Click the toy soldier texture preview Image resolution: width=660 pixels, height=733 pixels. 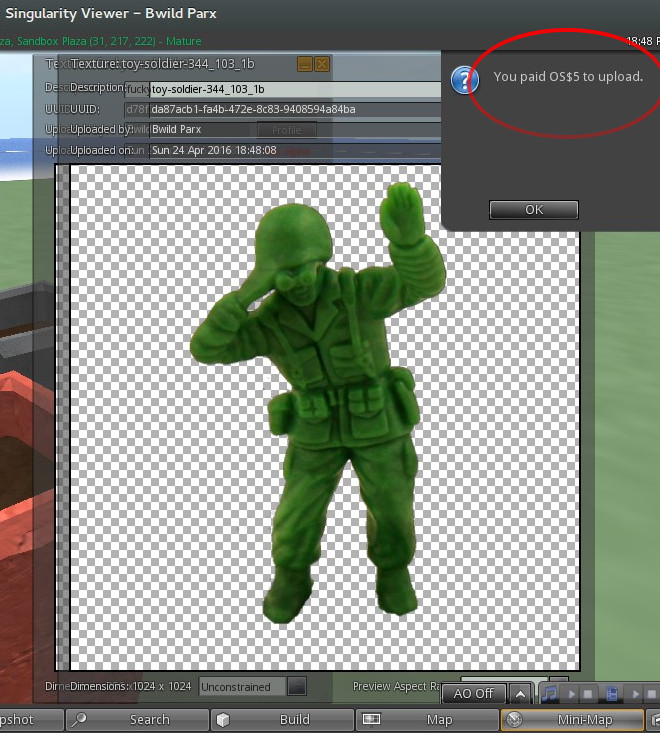[325, 417]
